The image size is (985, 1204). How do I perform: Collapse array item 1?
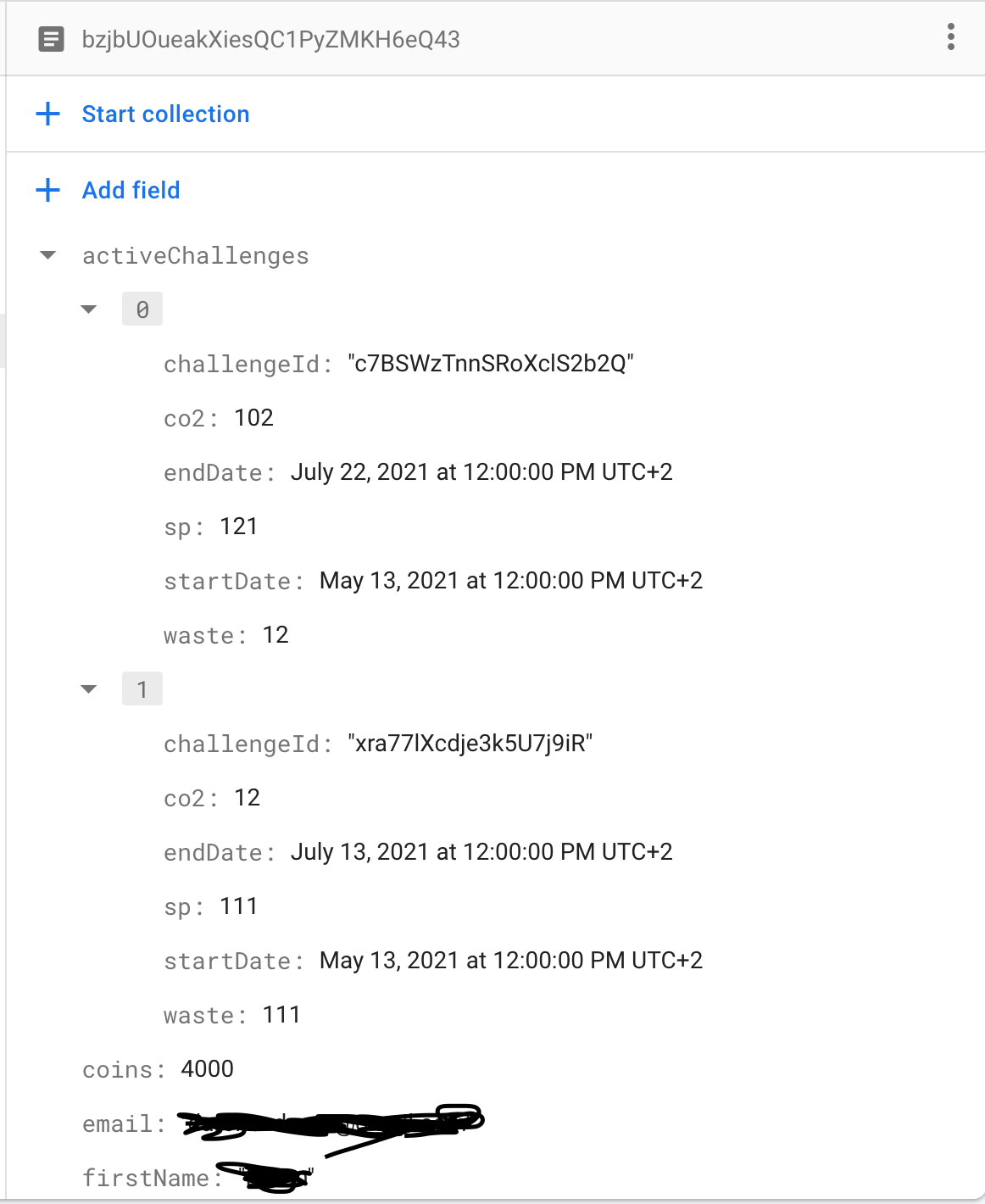[x=89, y=689]
